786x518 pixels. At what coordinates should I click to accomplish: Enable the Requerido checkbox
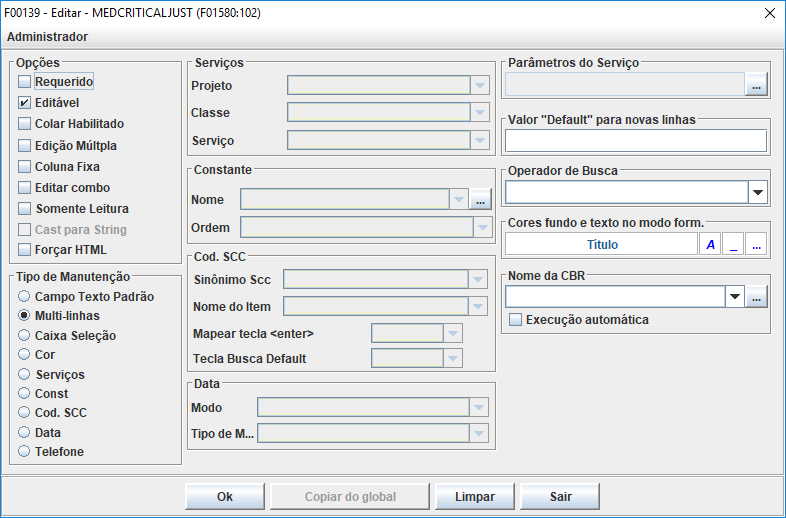[x=25, y=81]
